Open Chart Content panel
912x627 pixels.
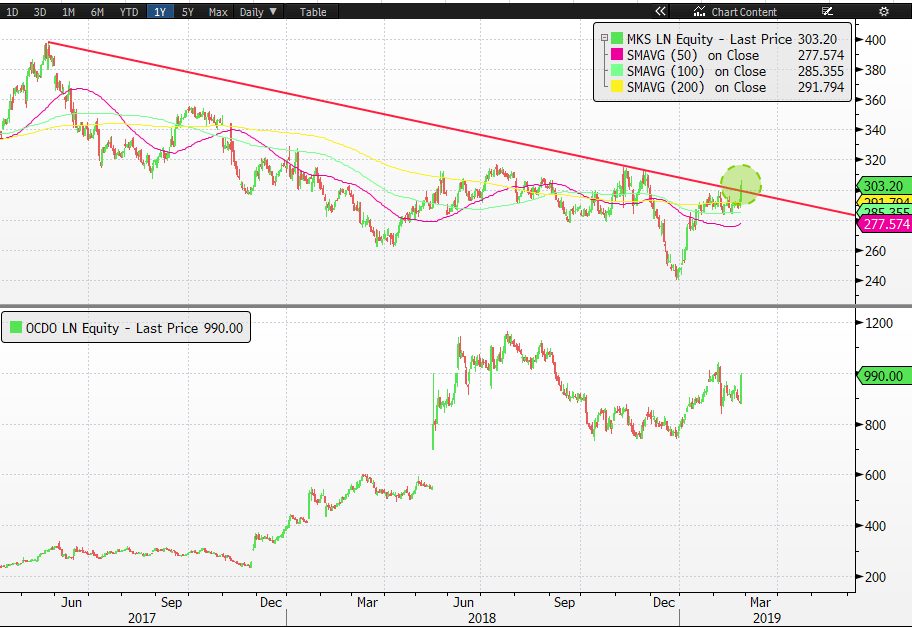pyautogui.click(x=743, y=12)
